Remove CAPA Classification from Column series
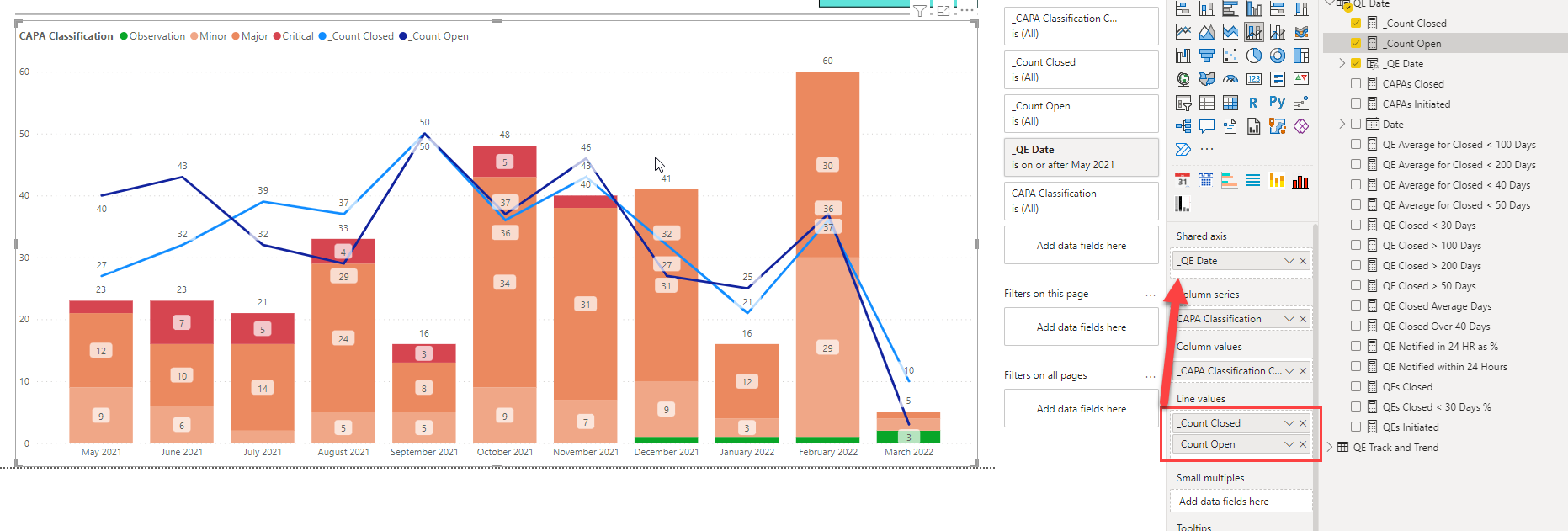Viewport: 1568px width, 531px height. pyautogui.click(x=1303, y=319)
